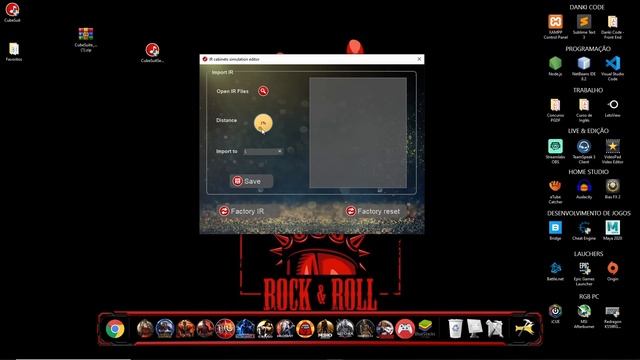The image size is (640, 360).
Task: Open Bias FX 2 shortcut
Action: (613, 189)
